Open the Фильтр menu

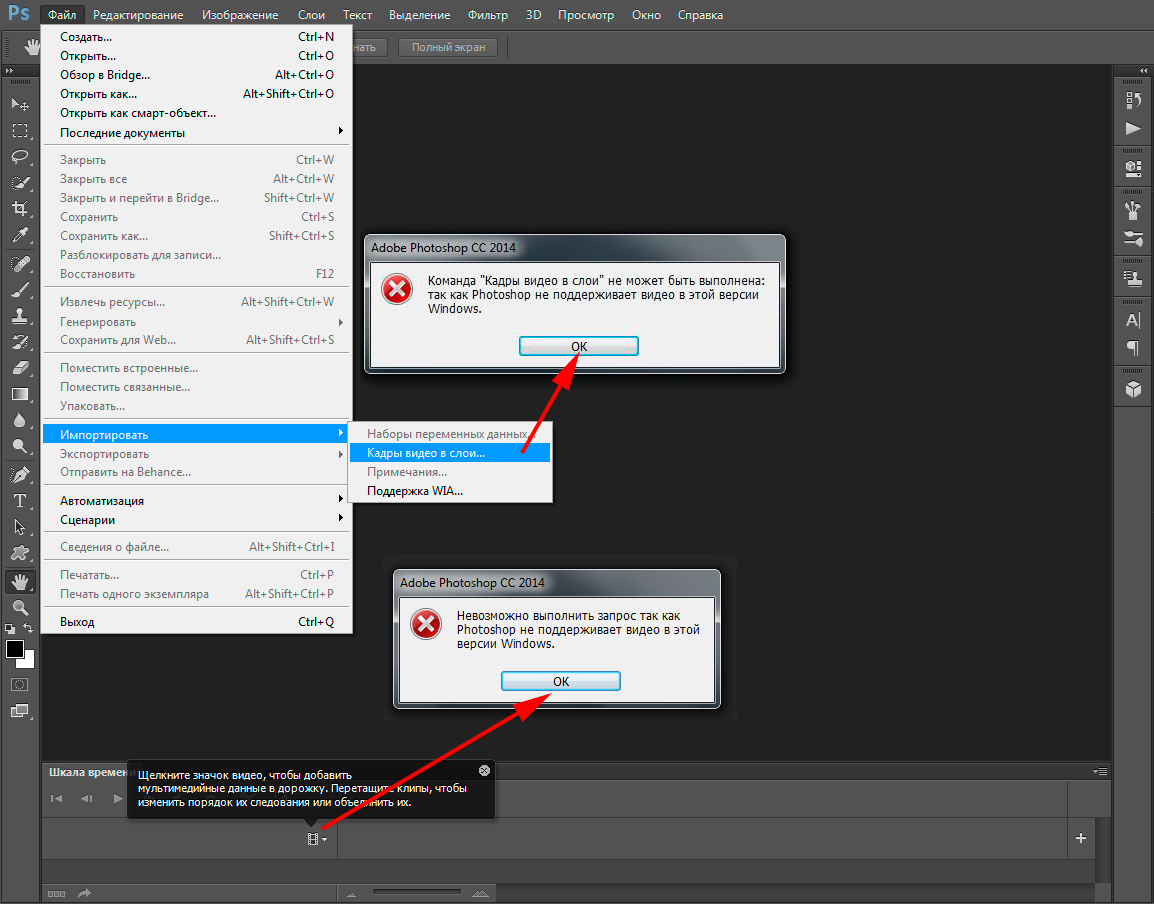pyautogui.click(x=488, y=15)
